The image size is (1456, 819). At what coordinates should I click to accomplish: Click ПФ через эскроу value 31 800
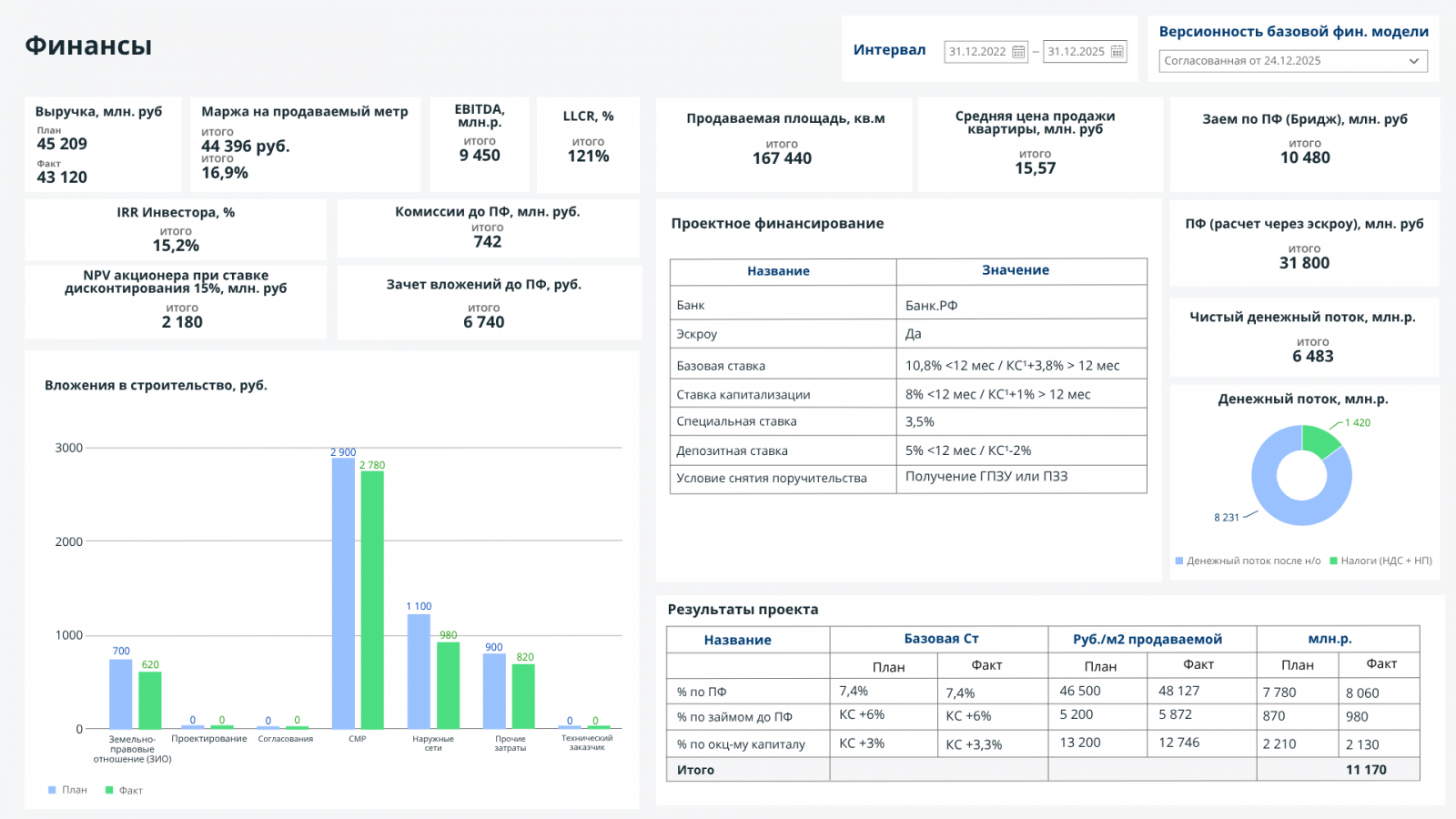(x=1304, y=263)
